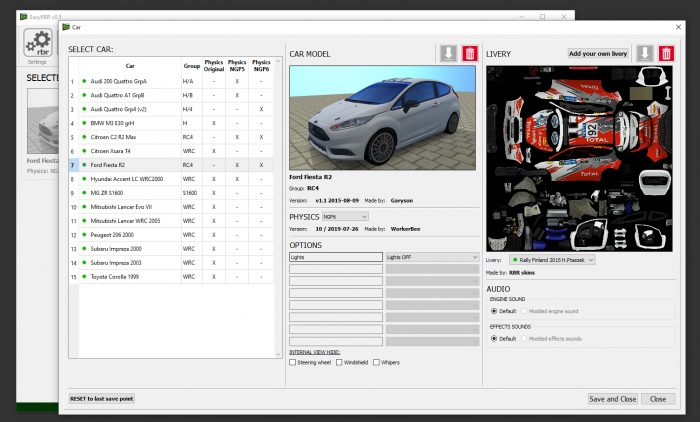Select Audi Quattro Grp4 (v2) row

(x=171, y=109)
